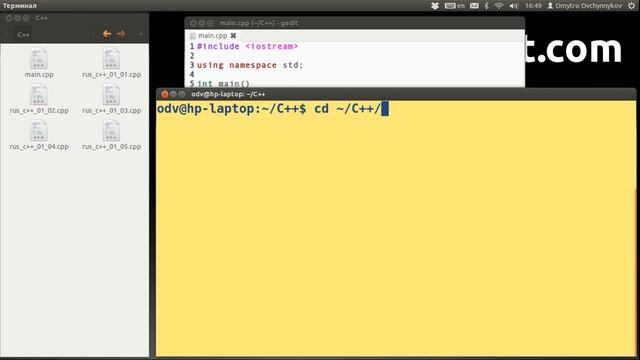Open the system gear menu in panel
This screenshot has height=360, width=640.
631,6
